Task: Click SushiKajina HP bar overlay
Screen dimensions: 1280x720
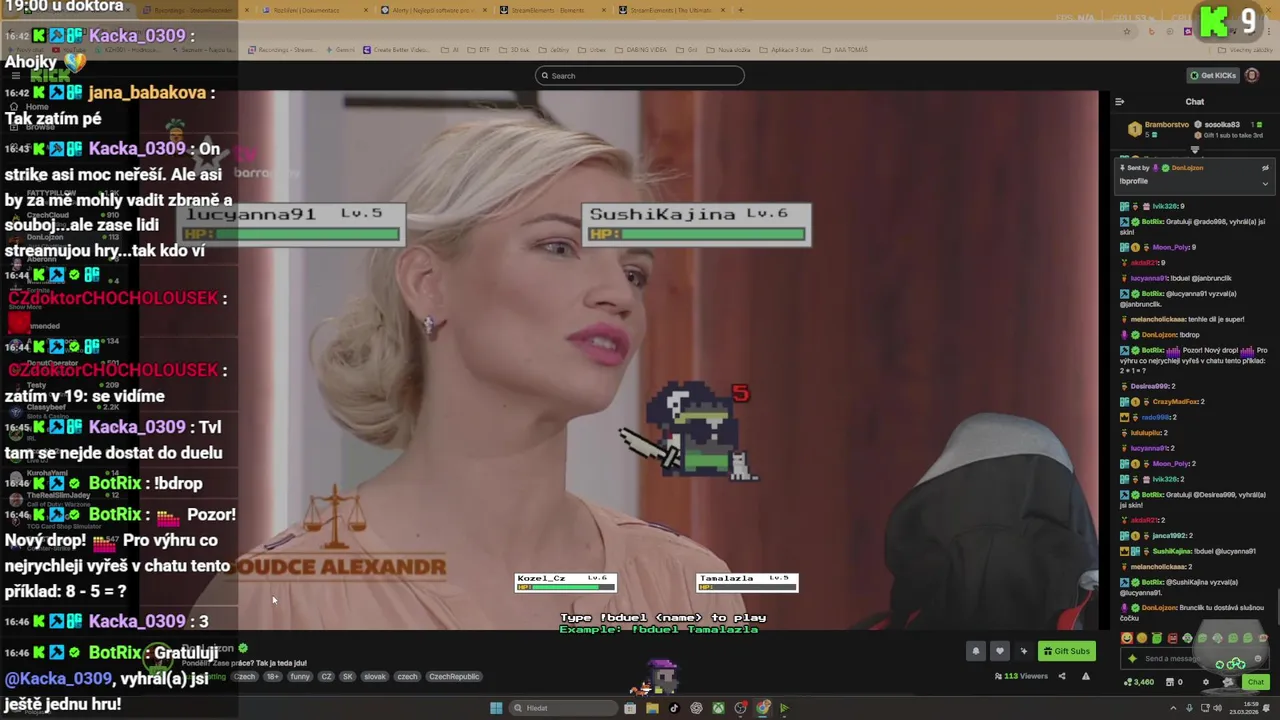Action: pos(697,223)
